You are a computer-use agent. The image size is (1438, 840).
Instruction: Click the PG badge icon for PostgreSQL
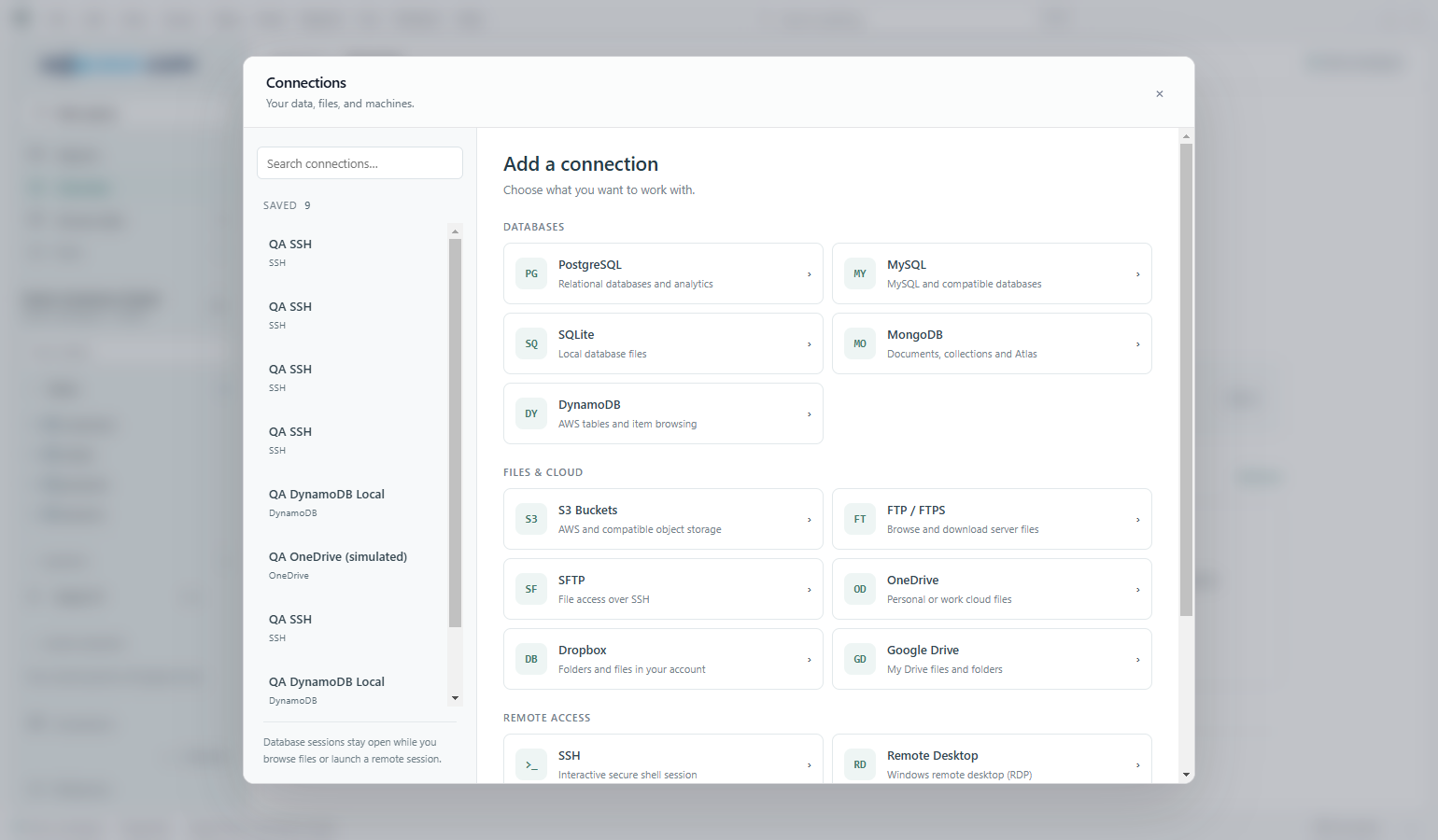[531, 273]
